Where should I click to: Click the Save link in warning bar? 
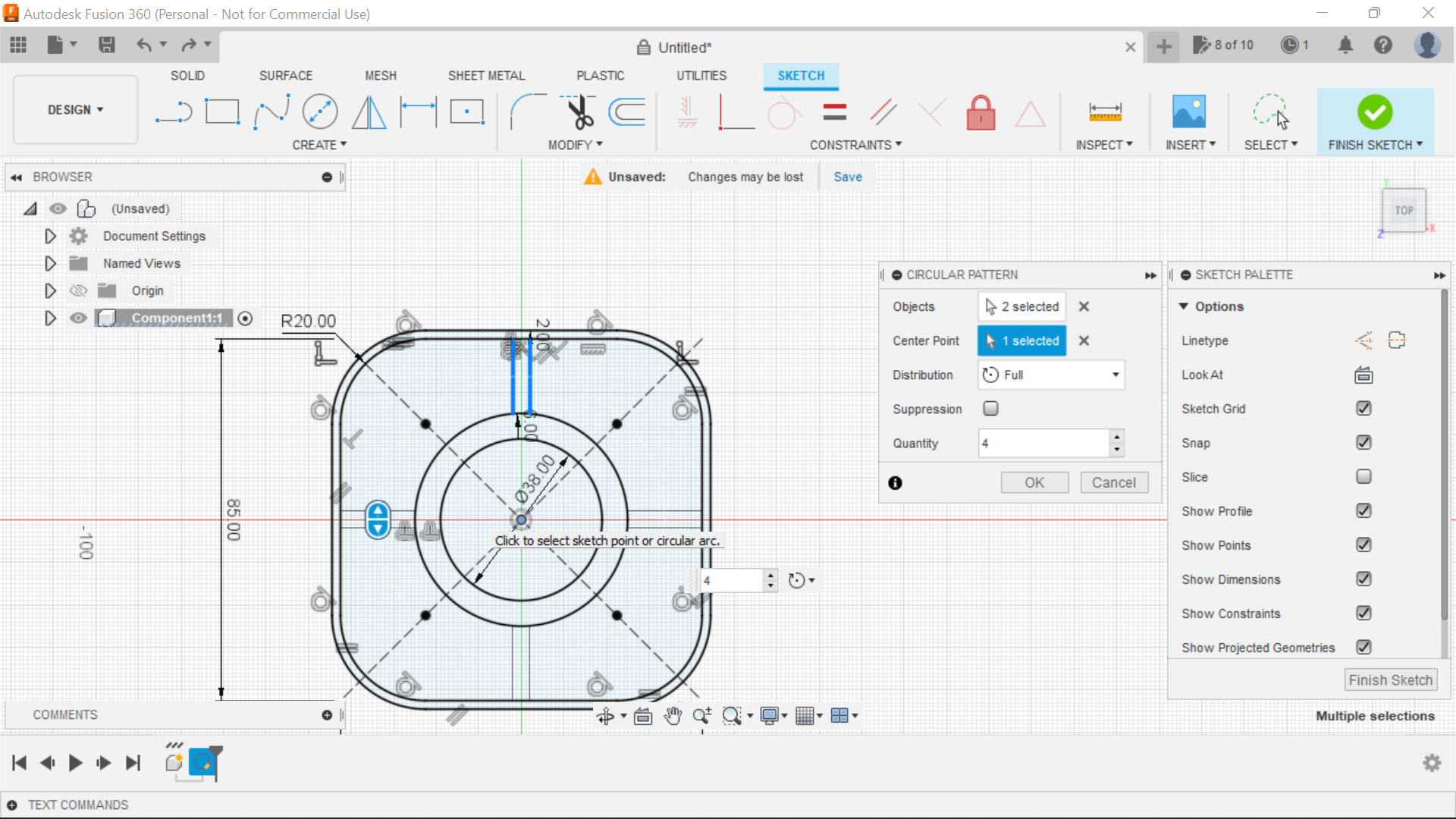coord(847,177)
